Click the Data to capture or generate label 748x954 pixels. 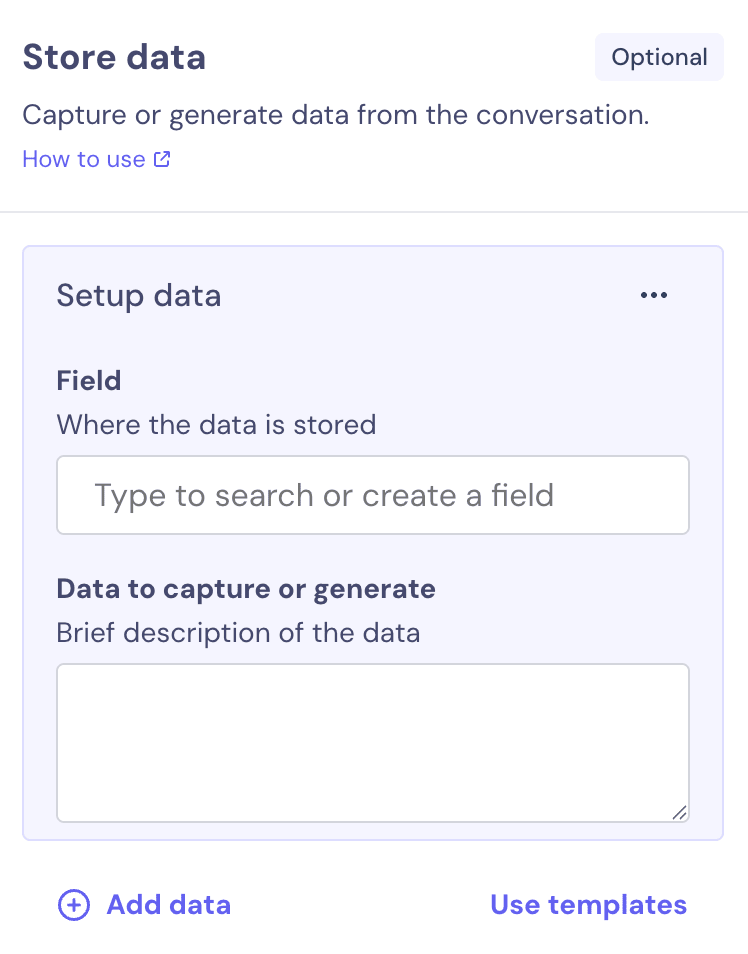(x=246, y=588)
